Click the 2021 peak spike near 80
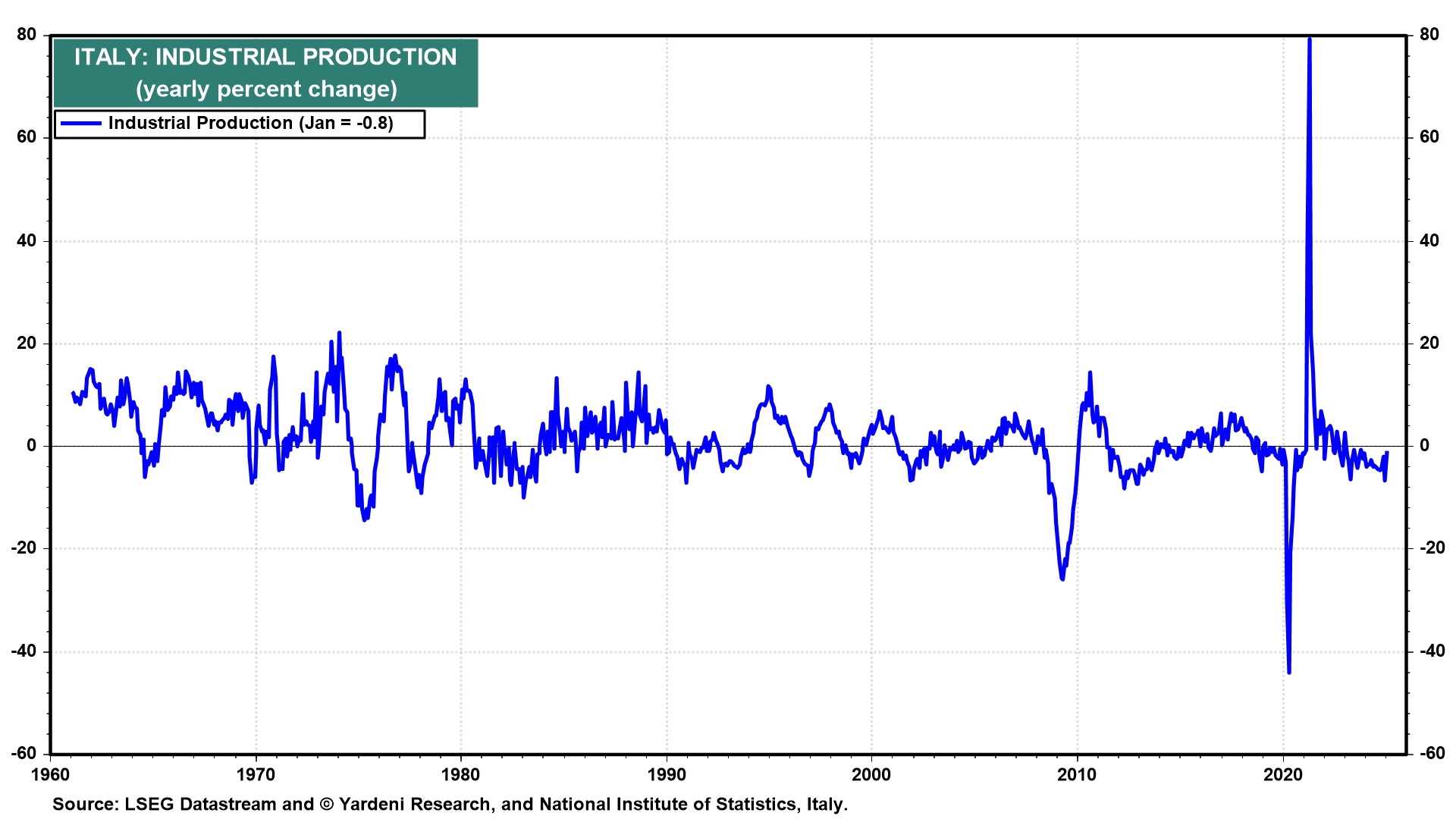1456x819 pixels. (x=1310, y=42)
